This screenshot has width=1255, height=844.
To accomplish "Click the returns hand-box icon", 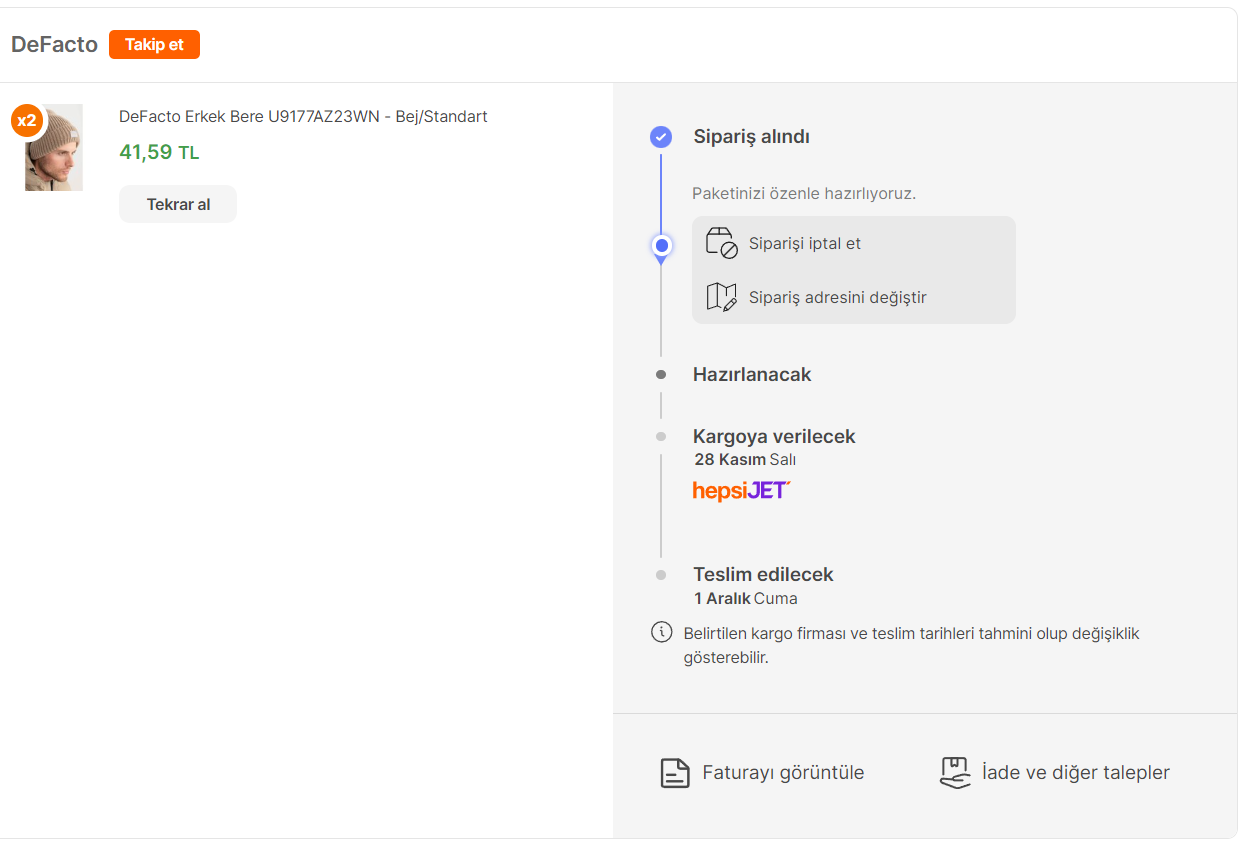I will (955, 772).
